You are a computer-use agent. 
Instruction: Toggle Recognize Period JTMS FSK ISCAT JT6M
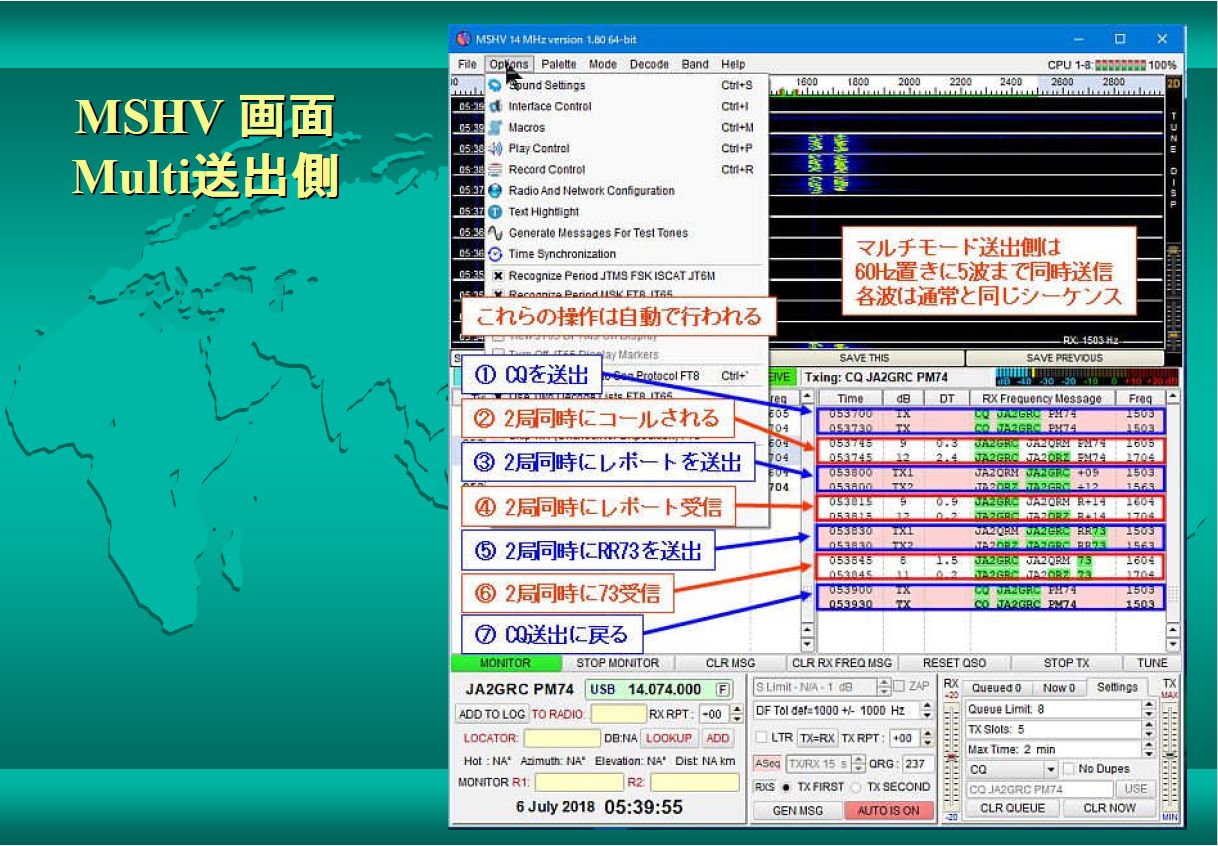[497, 275]
